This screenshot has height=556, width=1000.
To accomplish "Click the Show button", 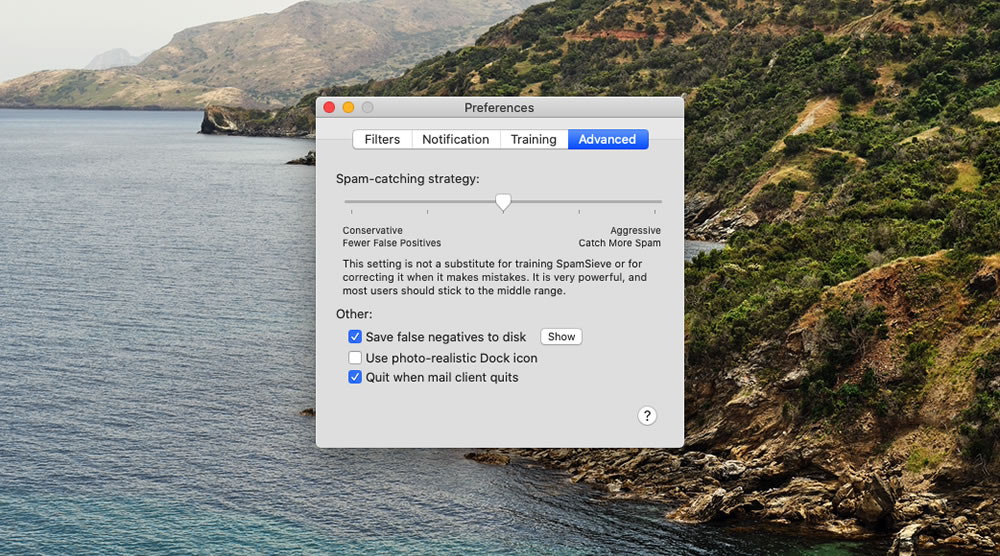I will [561, 337].
